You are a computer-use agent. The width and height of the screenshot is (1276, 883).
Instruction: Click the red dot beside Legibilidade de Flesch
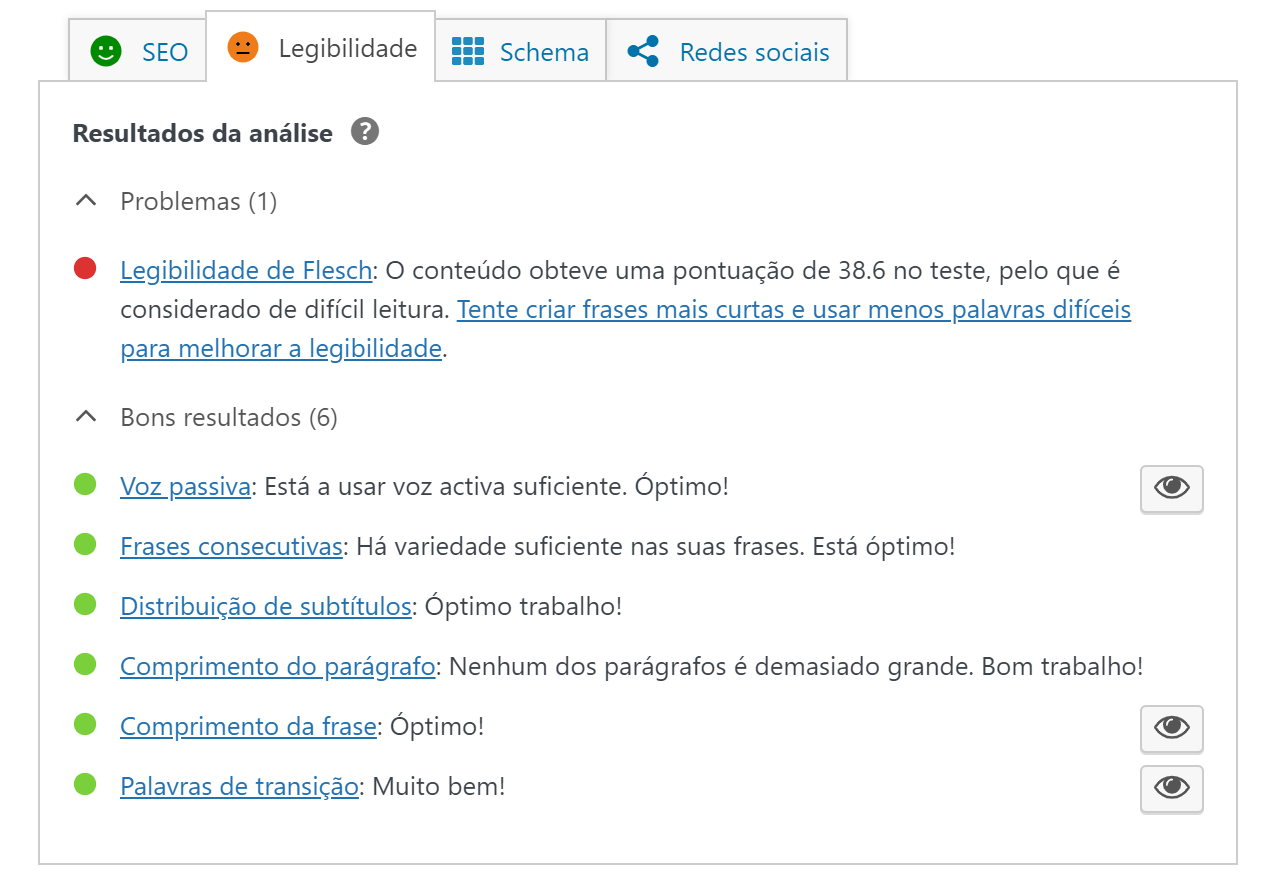(x=86, y=267)
